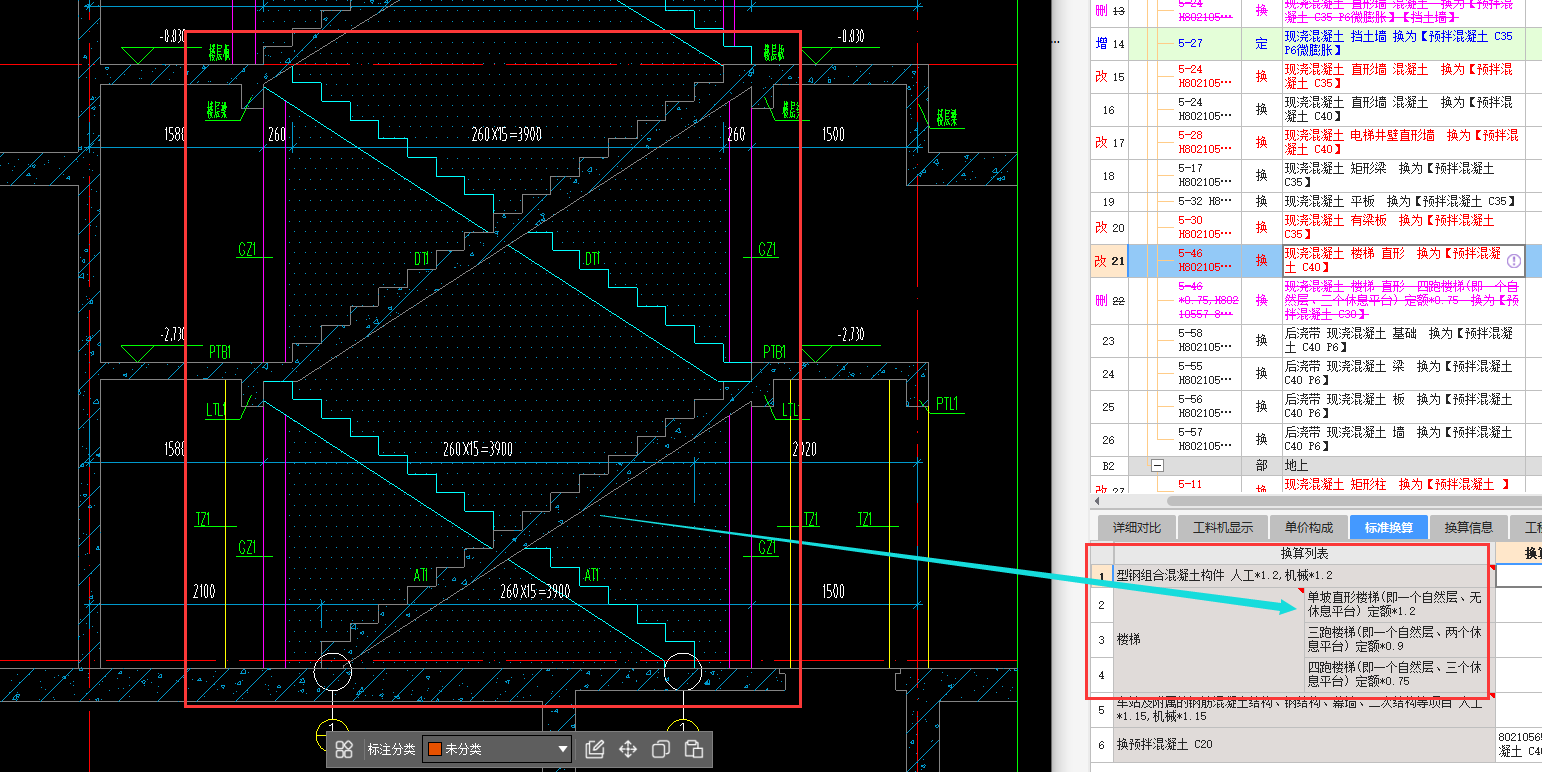This screenshot has width=1542, height=772.
Task: Collapse the B2 地上 section
Action: 1158,466
